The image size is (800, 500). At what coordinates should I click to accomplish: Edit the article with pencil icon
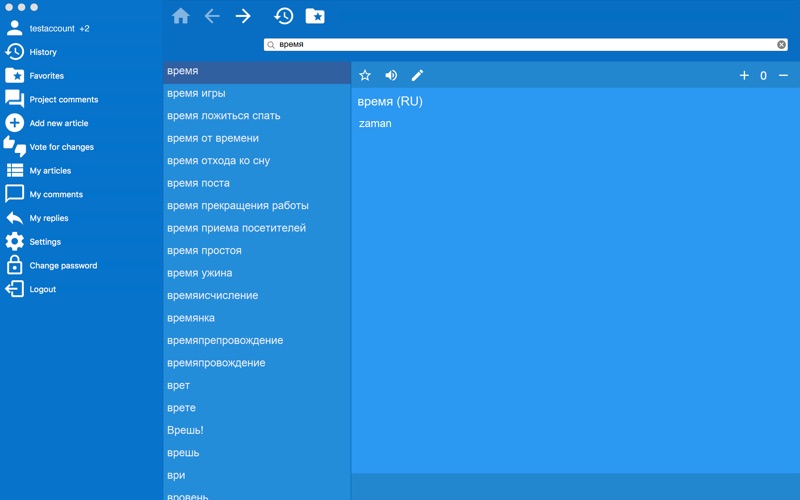pyautogui.click(x=417, y=76)
